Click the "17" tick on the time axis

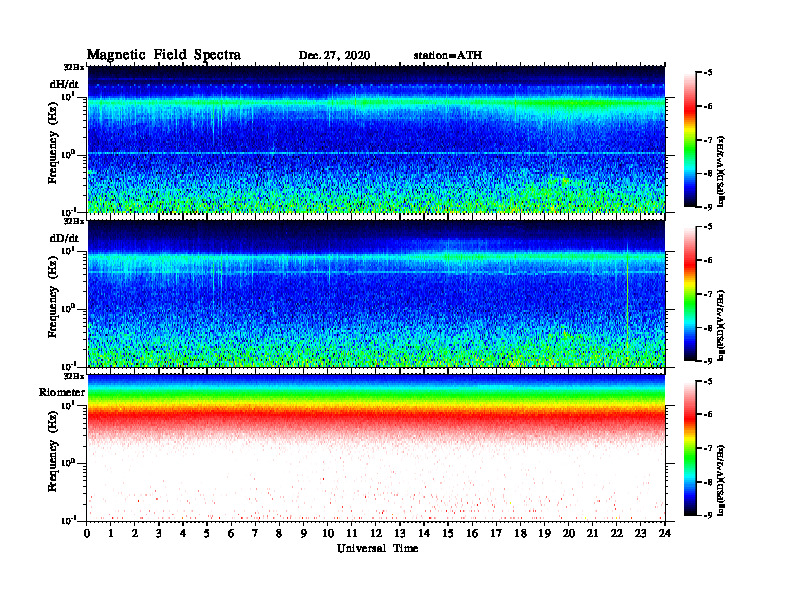496,534
